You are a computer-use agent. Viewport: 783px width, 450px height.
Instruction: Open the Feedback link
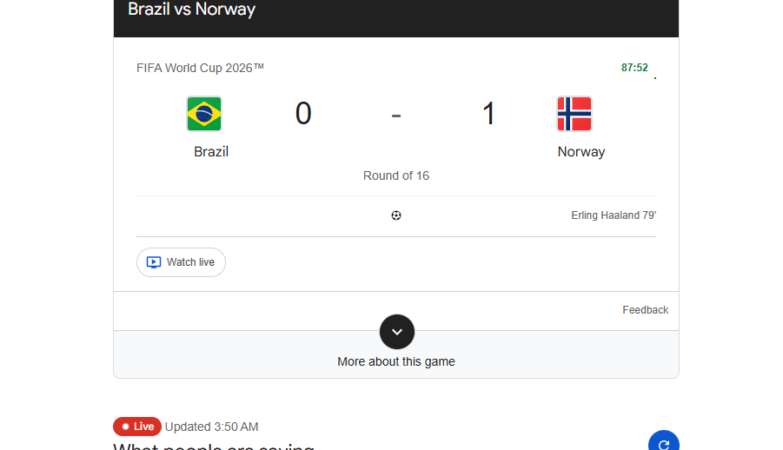coord(645,310)
